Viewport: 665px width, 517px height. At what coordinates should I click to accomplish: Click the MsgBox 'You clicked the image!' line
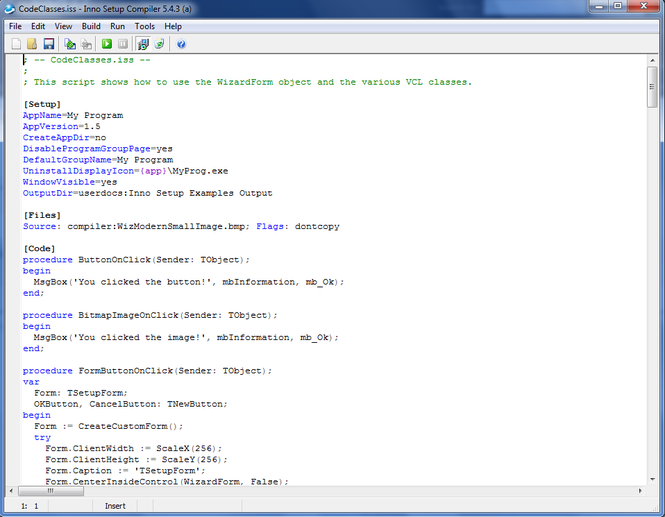point(186,338)
